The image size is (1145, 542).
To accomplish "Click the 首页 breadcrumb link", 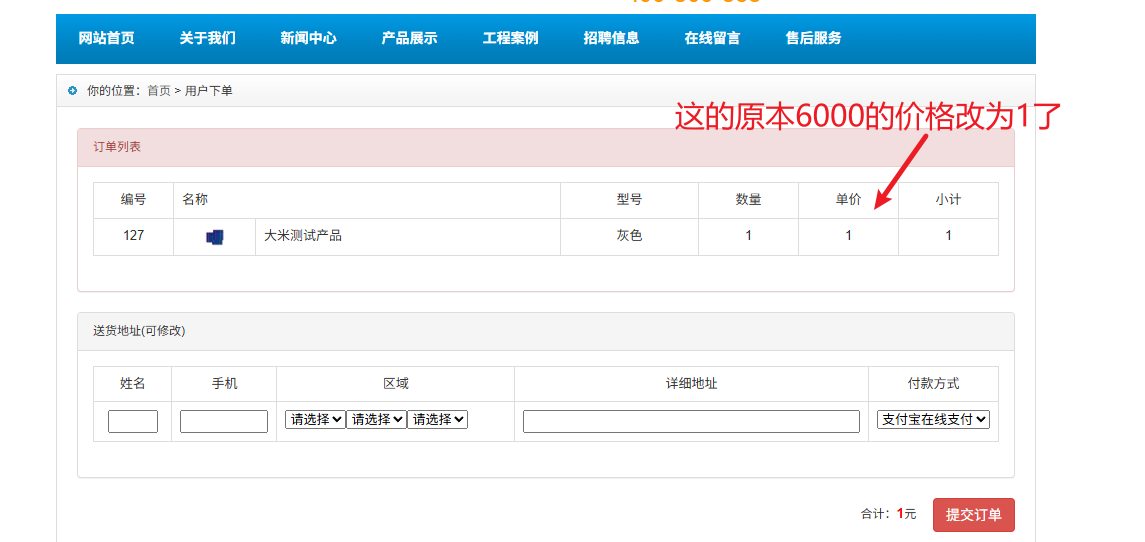I will (159, 91).
